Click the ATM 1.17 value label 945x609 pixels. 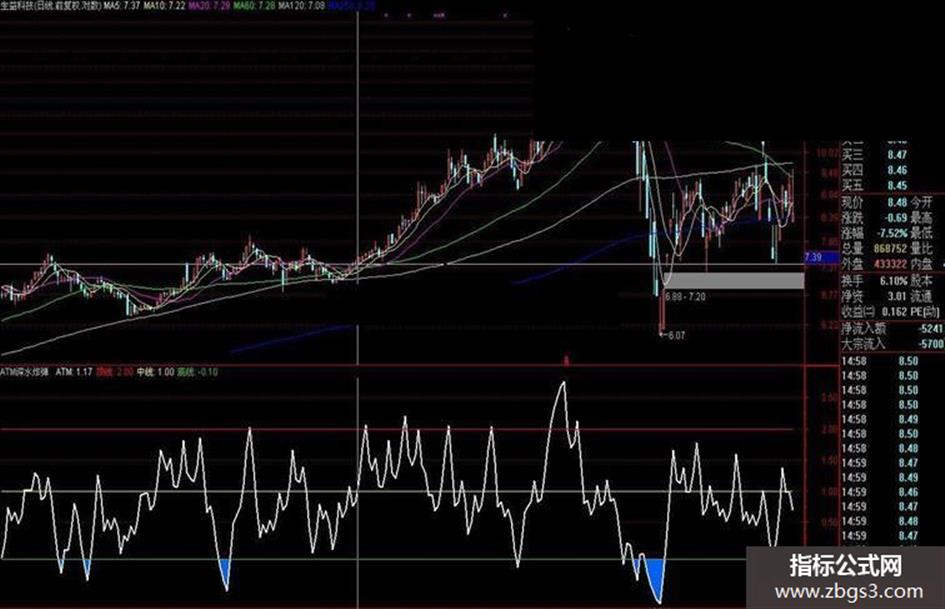point(74,372)
